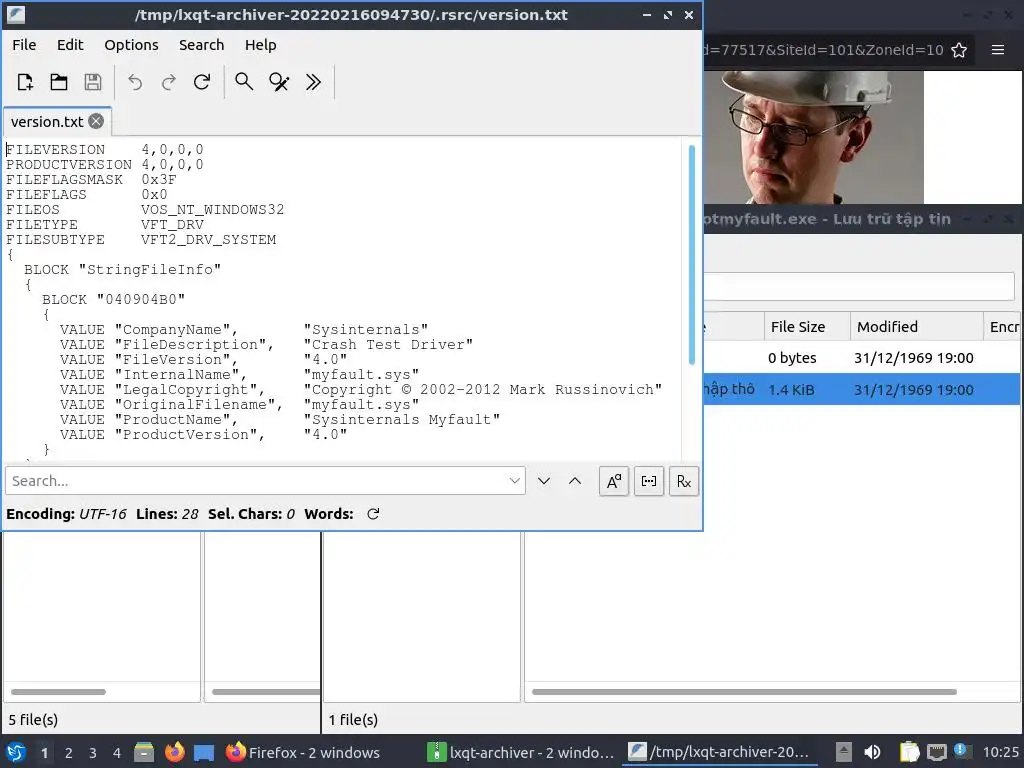Screen dimensions: 1024x768
Task: Open the File menu
Action: click(x=24, y=45)
